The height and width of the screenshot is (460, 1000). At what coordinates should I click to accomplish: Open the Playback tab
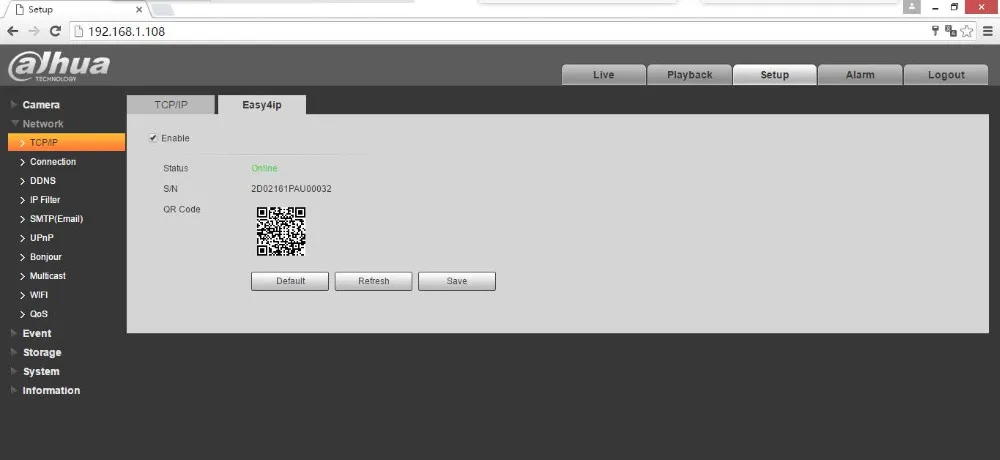tap(689, 75)
